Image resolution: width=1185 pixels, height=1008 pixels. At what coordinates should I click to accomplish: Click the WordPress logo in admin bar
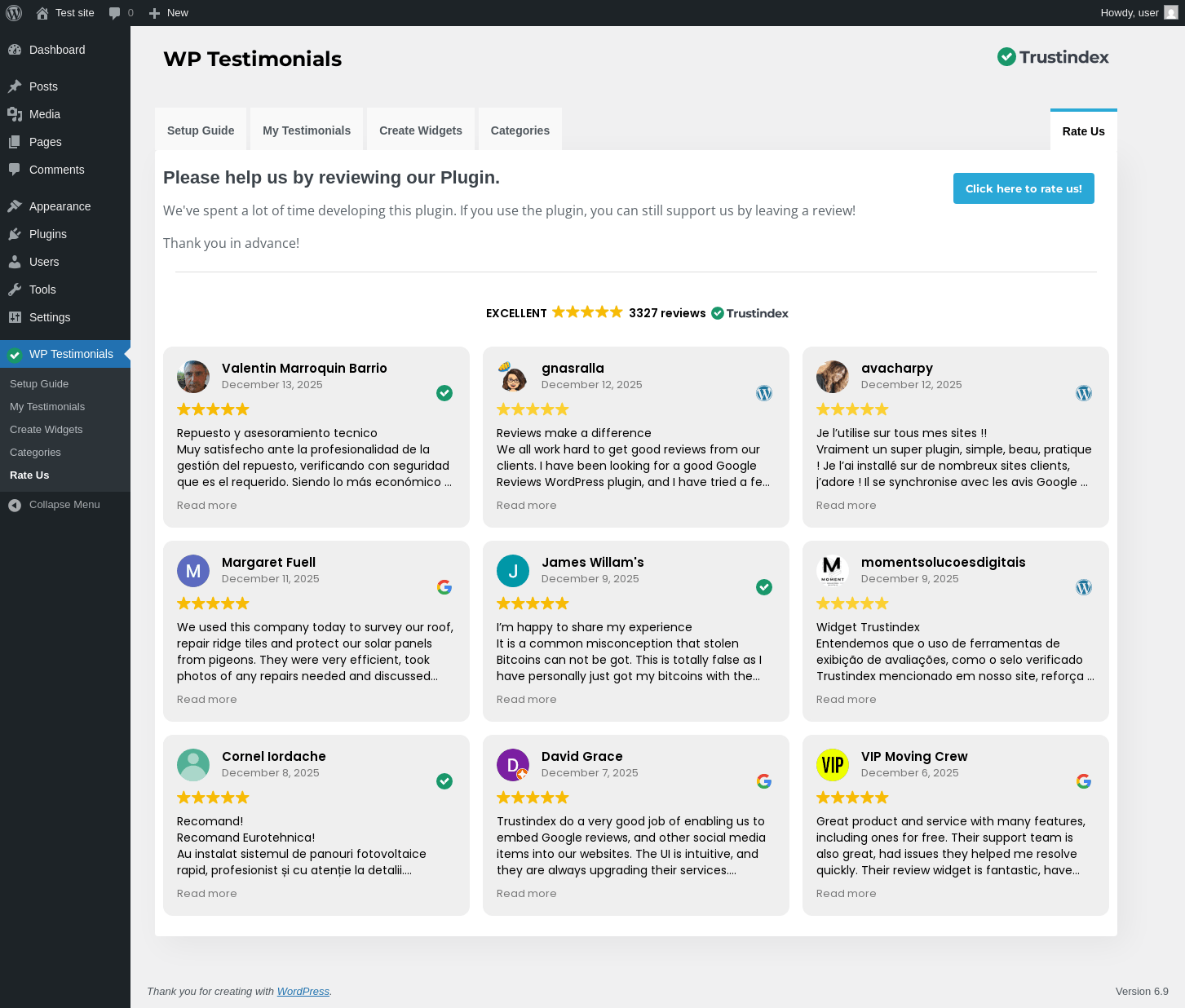tap(14, 13)
